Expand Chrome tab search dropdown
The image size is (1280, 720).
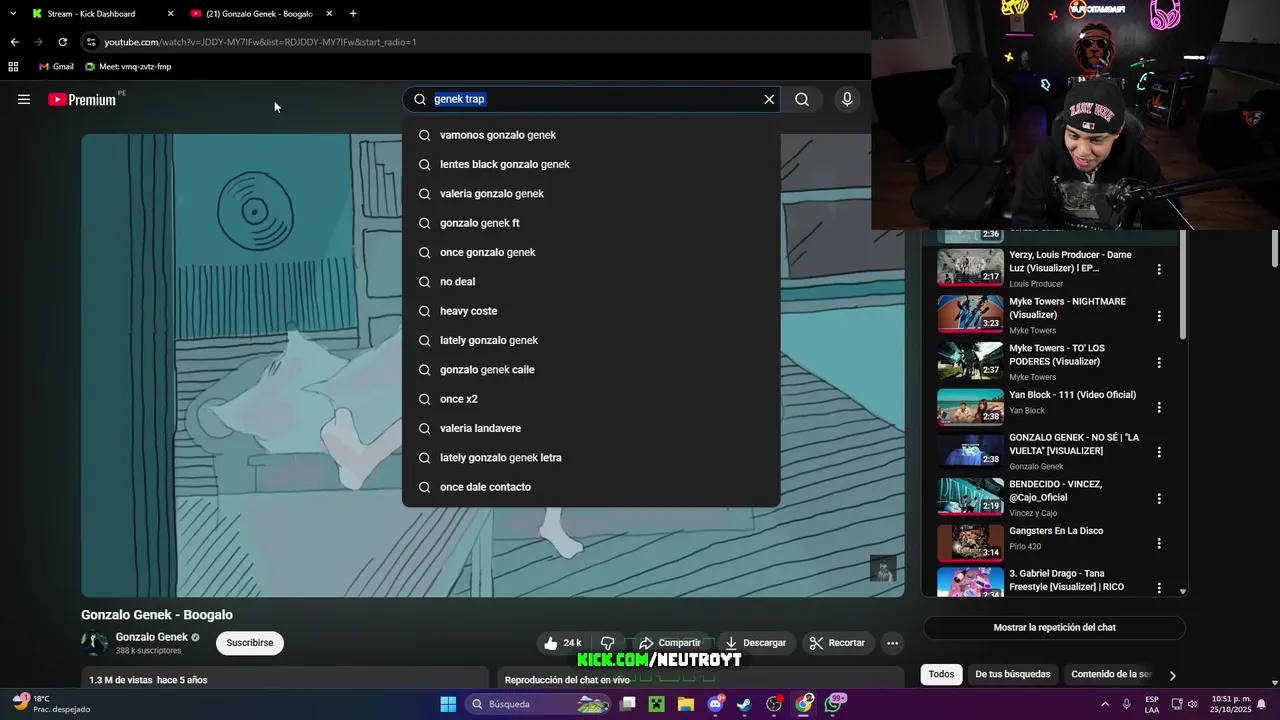point(12,14)
